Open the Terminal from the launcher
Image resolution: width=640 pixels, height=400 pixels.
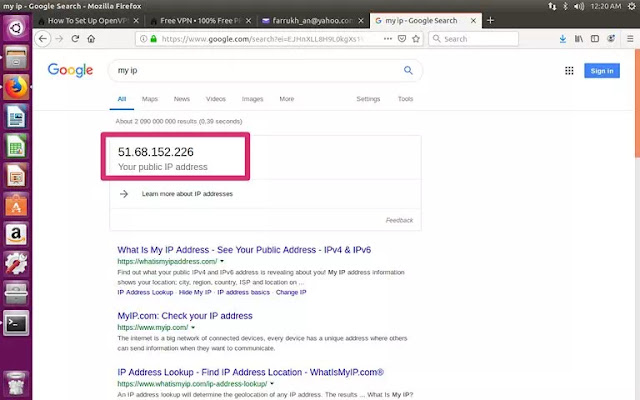(x=16, y=324)
